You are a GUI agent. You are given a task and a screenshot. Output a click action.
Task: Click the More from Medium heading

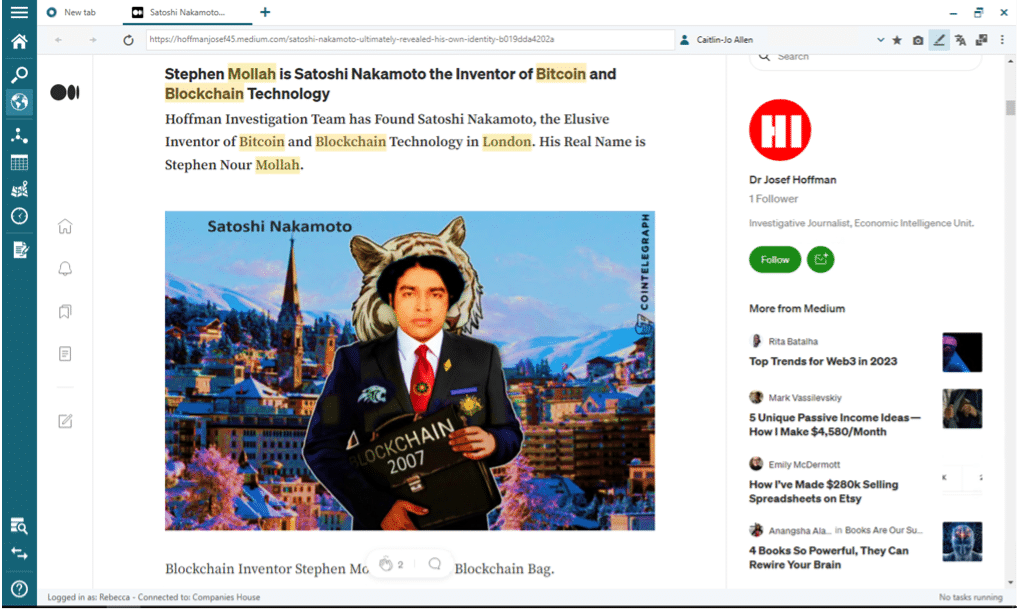point(797,309)
